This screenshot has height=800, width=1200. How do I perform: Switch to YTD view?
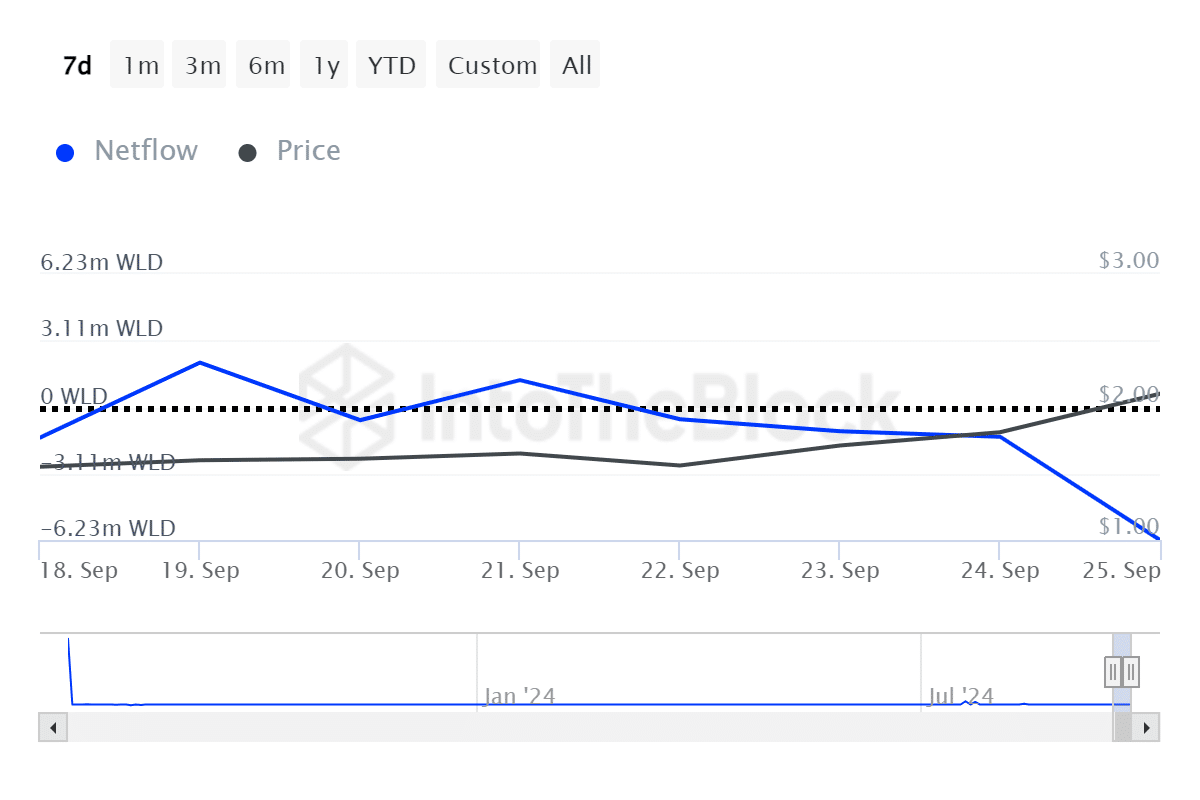pos(390,64)
